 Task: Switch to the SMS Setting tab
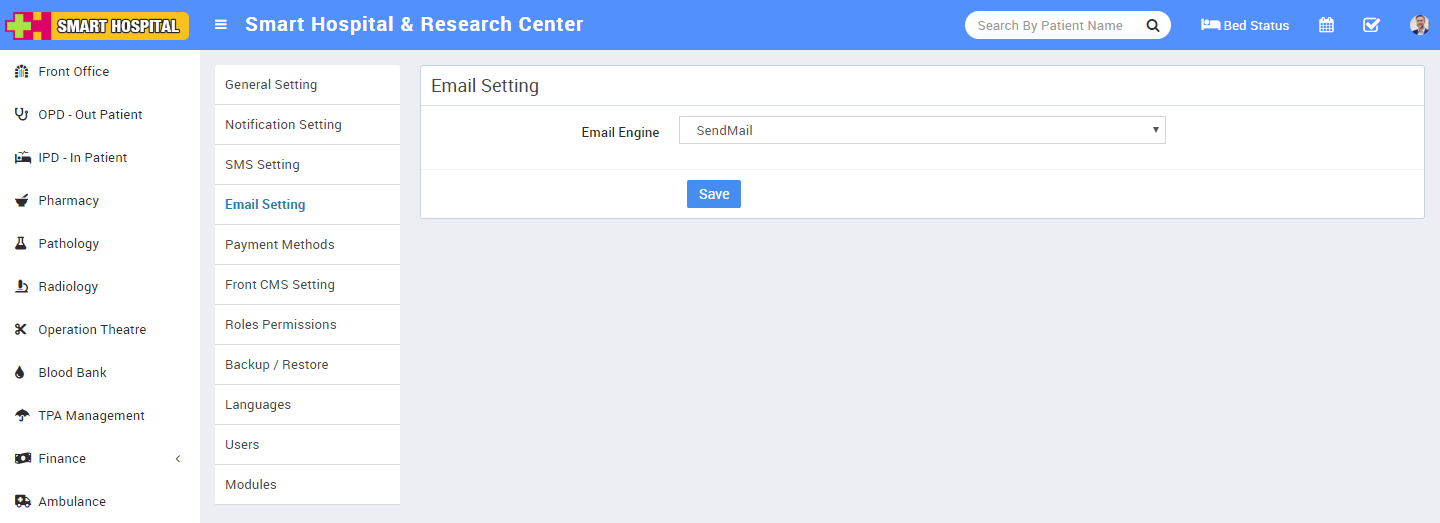(262, 165)
